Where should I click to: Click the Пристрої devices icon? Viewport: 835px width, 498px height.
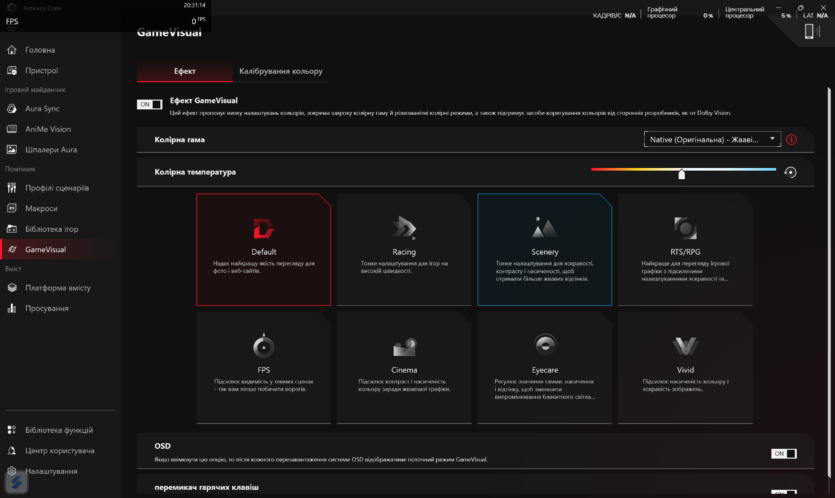(12, 70)
